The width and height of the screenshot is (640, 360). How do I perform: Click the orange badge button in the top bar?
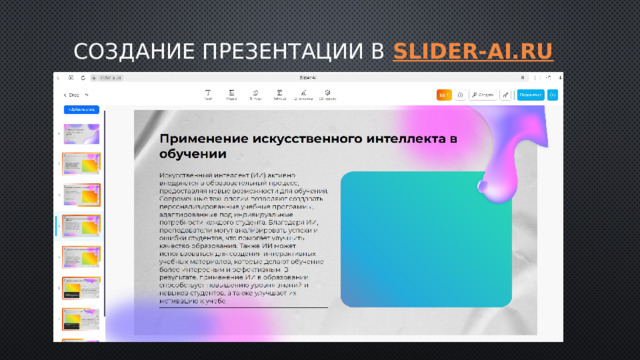pos(444,95)
